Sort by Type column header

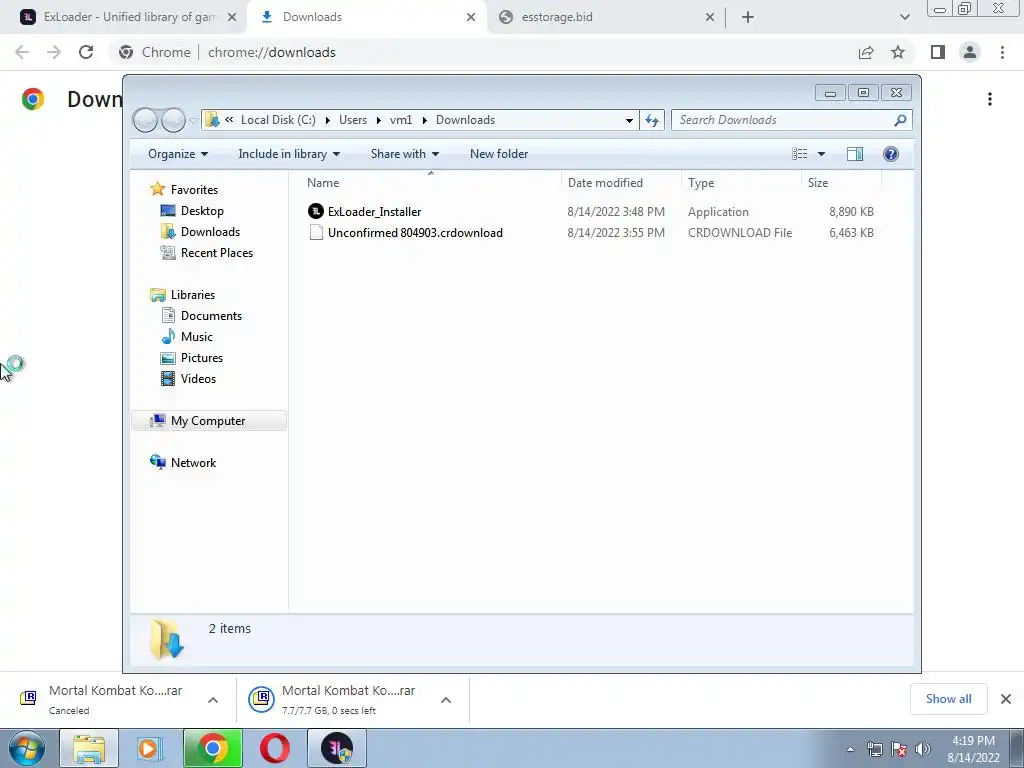pos(741,183)
